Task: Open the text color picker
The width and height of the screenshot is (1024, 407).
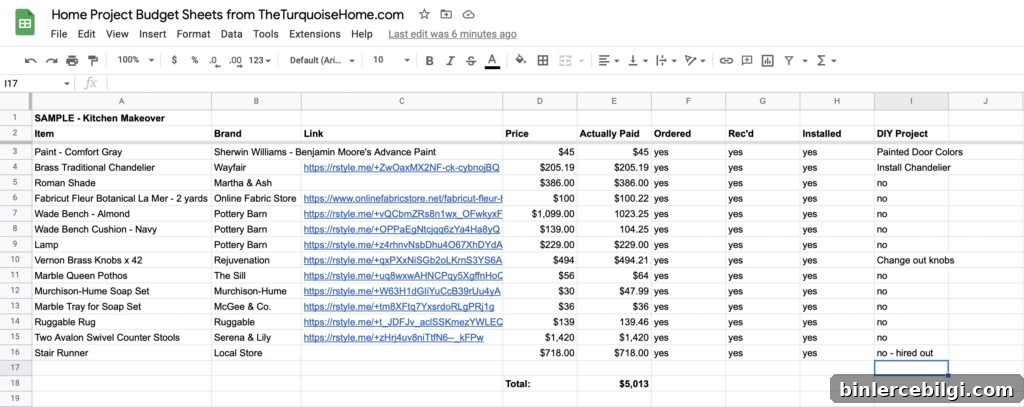Action: coord(492,61)
